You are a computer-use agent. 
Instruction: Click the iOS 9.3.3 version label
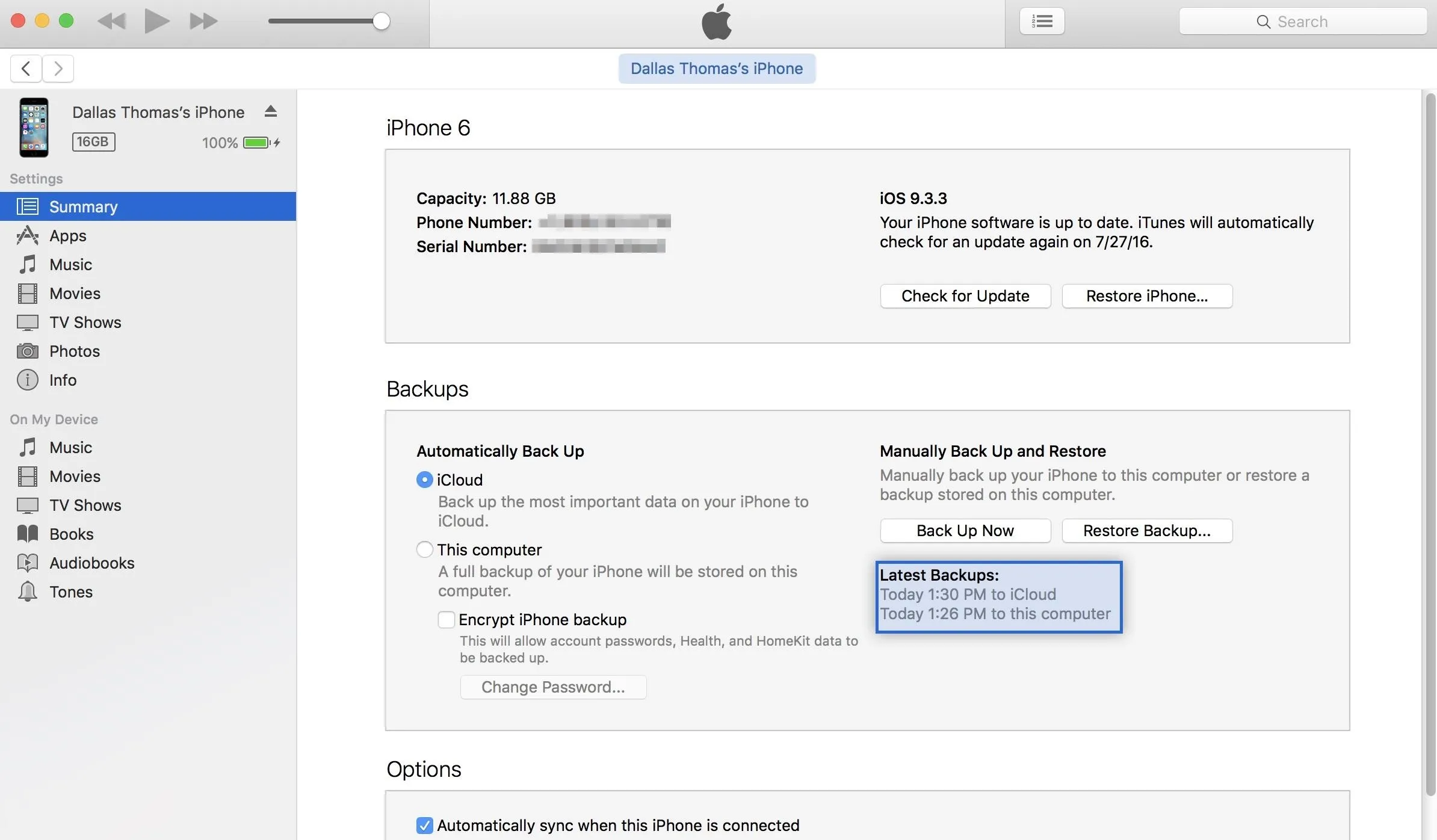click(x=913, y=199)
